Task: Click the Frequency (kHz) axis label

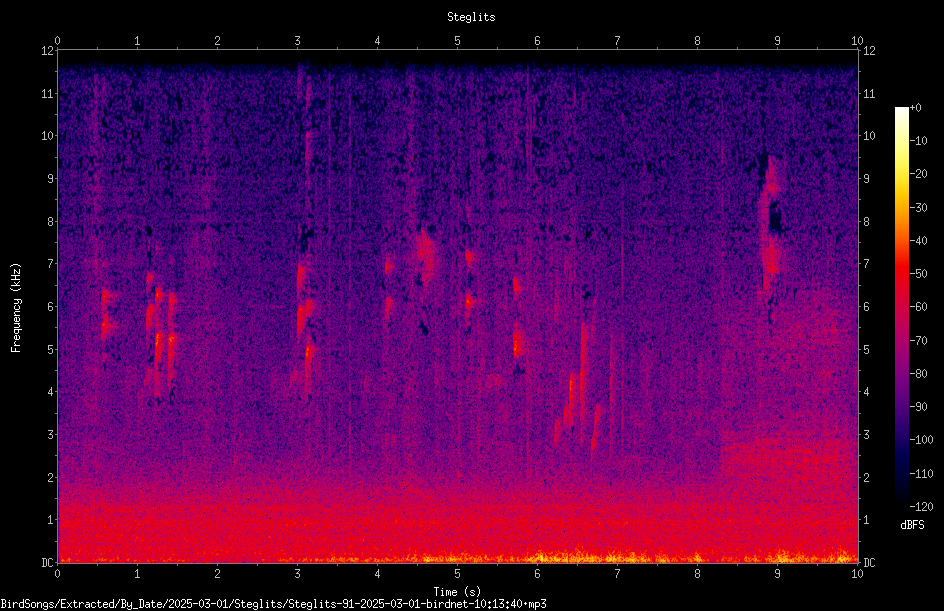Action: 16,308
